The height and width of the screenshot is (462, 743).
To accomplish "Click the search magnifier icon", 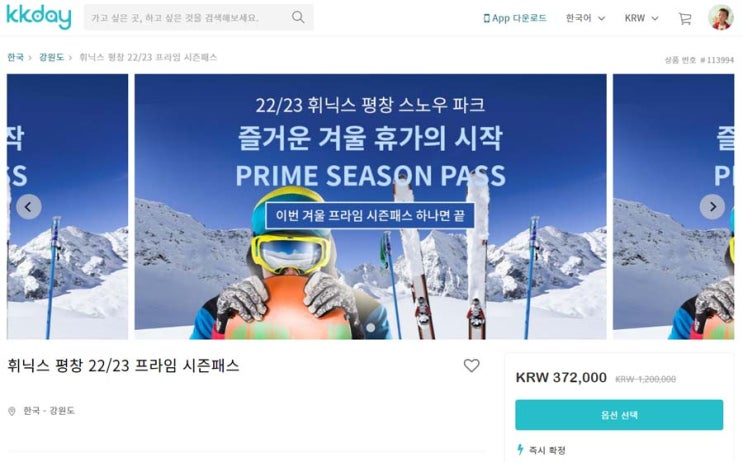I will click(x=298, y=18).
